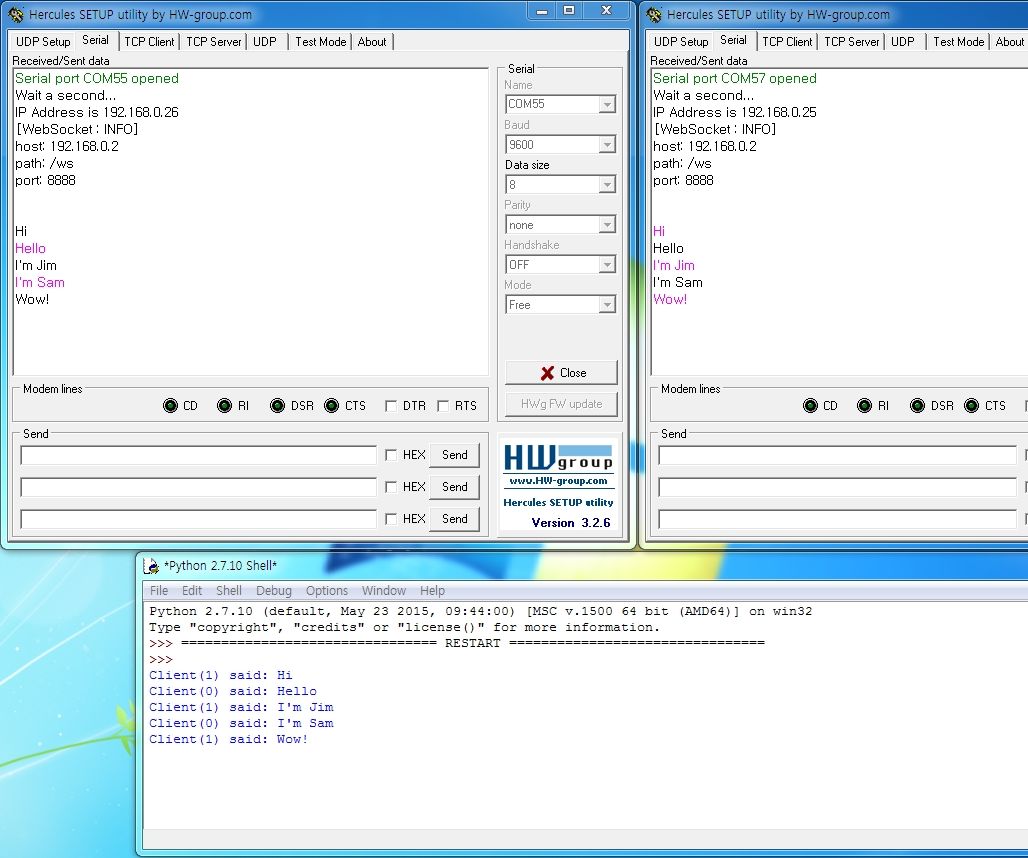
Task: Click the first Send input field
Action: (197, 455)
